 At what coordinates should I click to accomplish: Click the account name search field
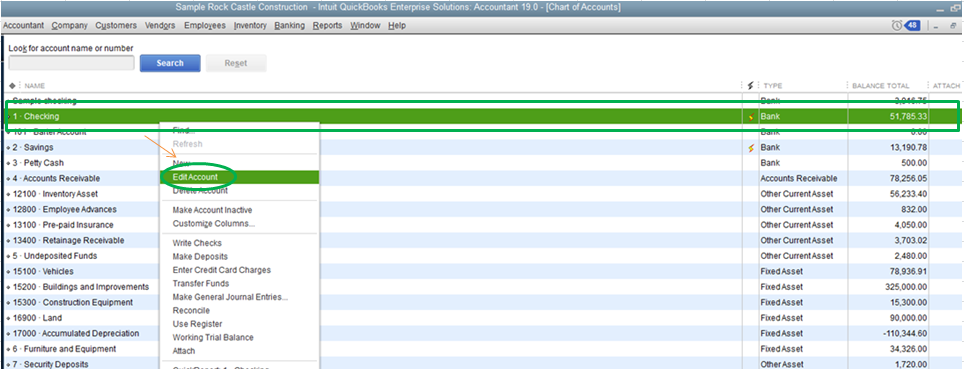tap(71, 63)
